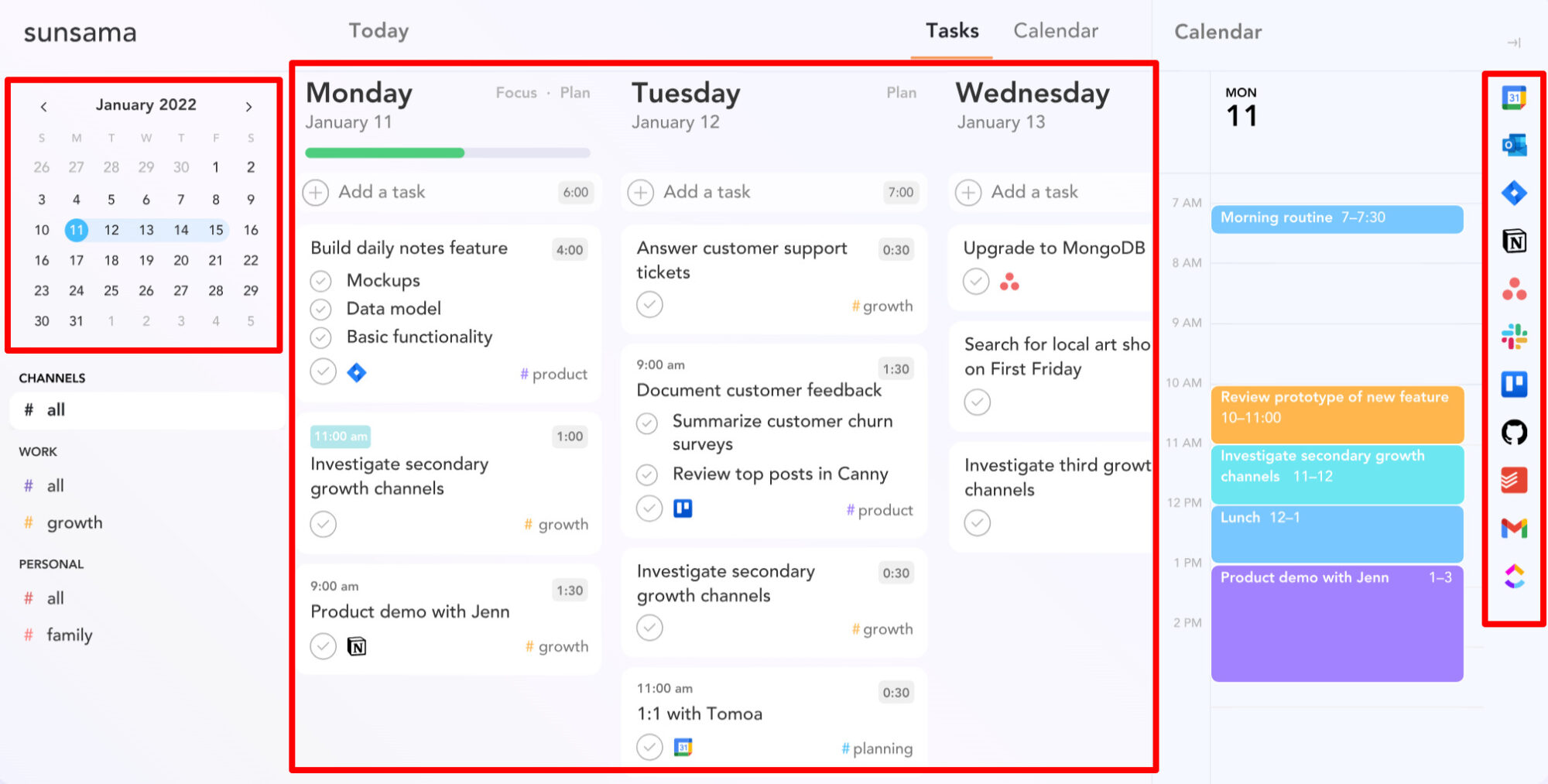Open the GitHub integration in right sidebar

(1515, 432)
